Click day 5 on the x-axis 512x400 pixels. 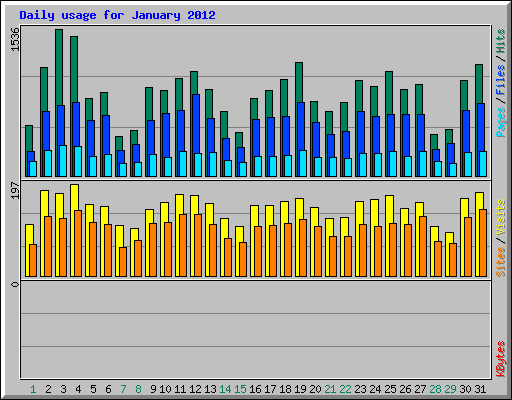click(93, 389)
